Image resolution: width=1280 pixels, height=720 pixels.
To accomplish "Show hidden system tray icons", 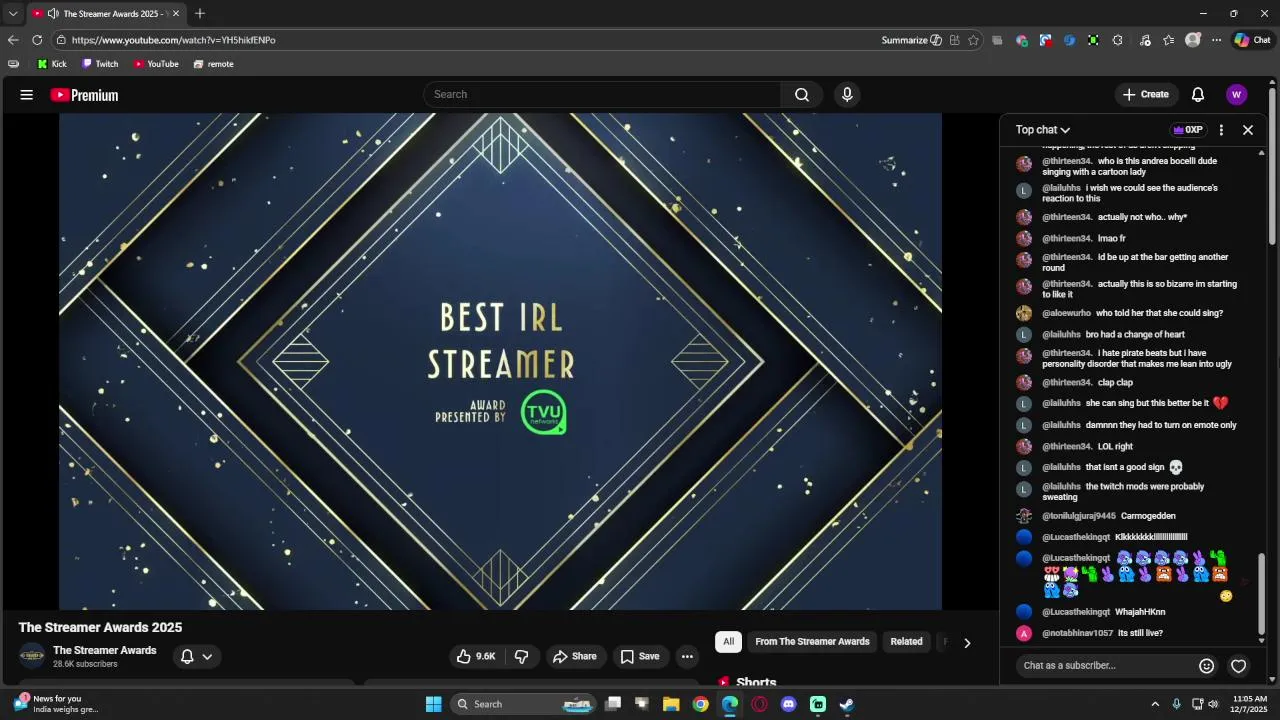I will [1155, 704].
